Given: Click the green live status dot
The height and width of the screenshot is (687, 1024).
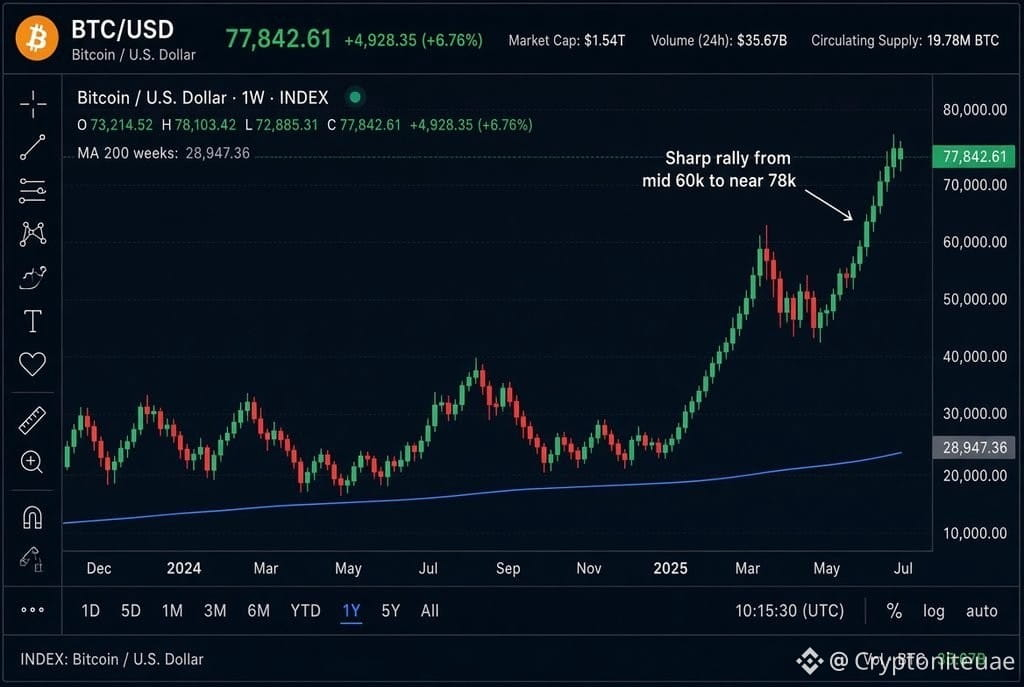Looking at the screenshot, I should pos(355,97).
